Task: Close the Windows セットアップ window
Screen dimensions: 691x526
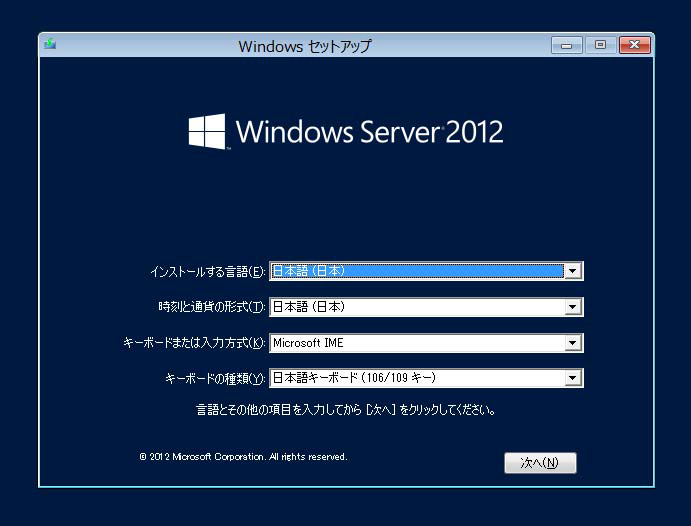Action: (635, 45)
